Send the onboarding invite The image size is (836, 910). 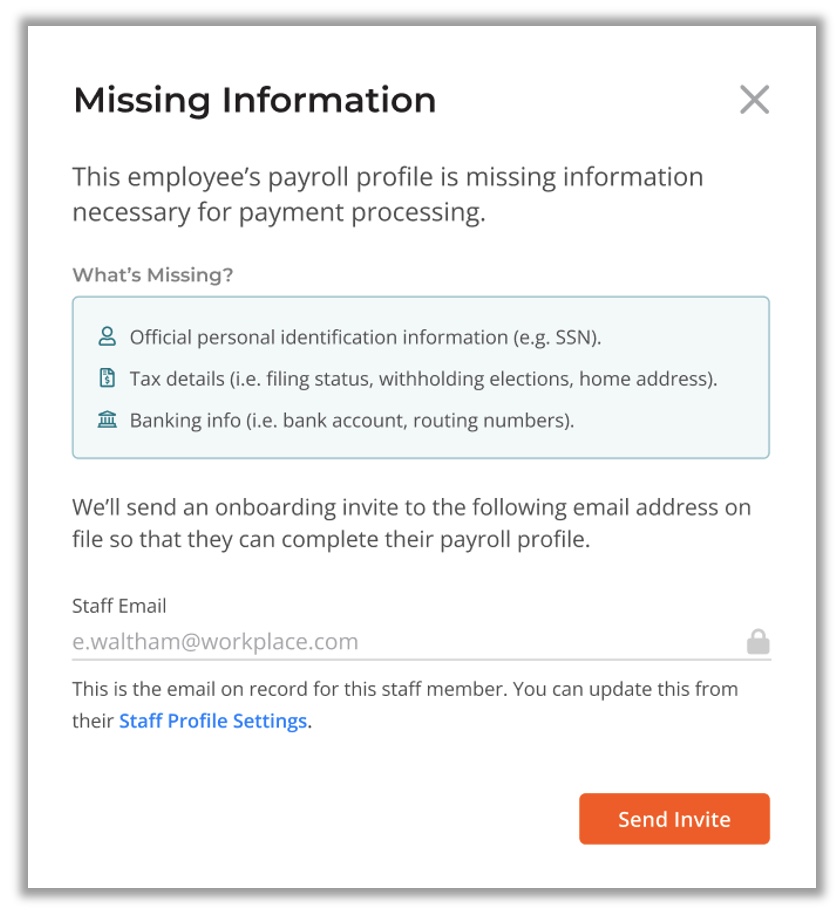(674, 818)
